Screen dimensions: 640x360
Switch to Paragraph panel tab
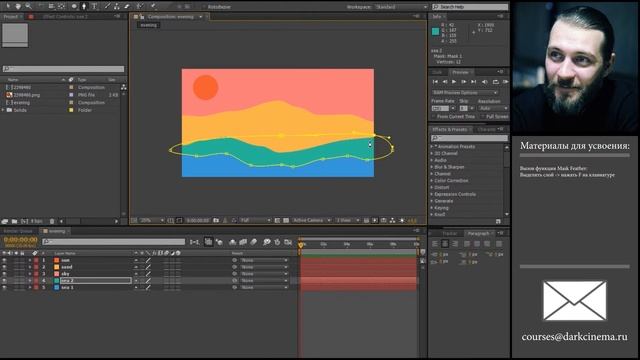478,233
